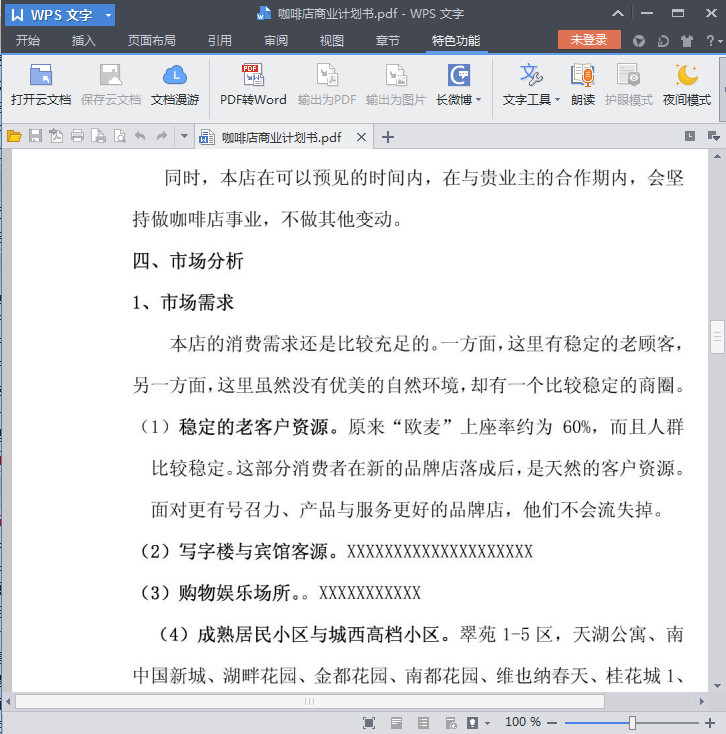The width and height of the screenshot is (726, 734).
Task: Open the 长微博 tool
Action: pos(458,85)
